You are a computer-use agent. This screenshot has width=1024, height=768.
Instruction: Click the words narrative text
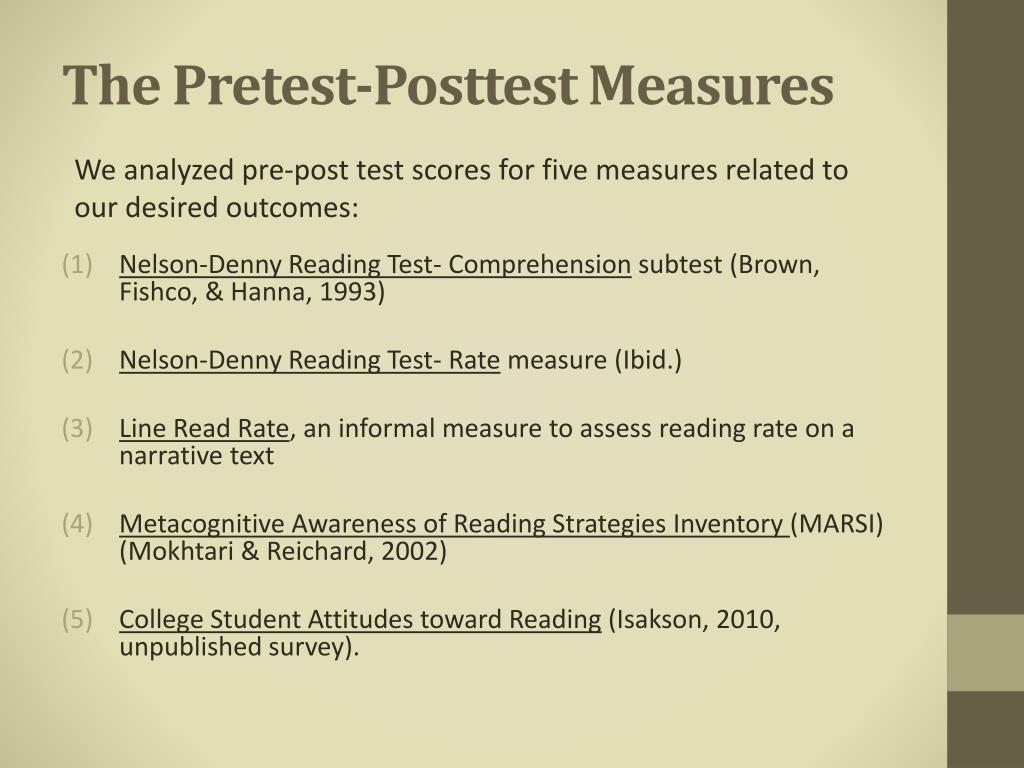point(197,456)
